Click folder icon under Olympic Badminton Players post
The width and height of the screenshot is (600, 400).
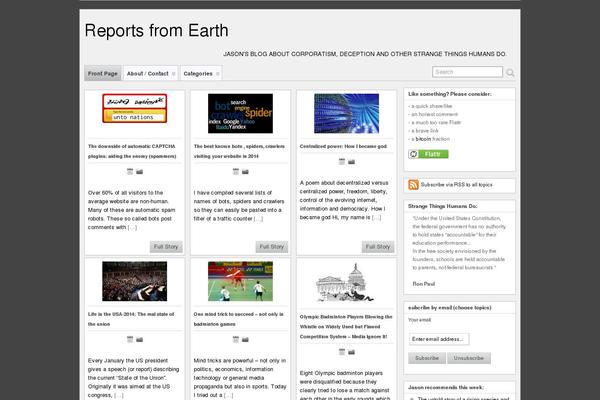(x=352, y=352)
